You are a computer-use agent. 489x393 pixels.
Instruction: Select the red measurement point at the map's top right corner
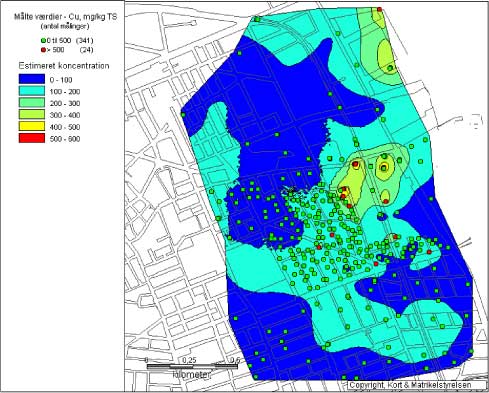(379, 9)
